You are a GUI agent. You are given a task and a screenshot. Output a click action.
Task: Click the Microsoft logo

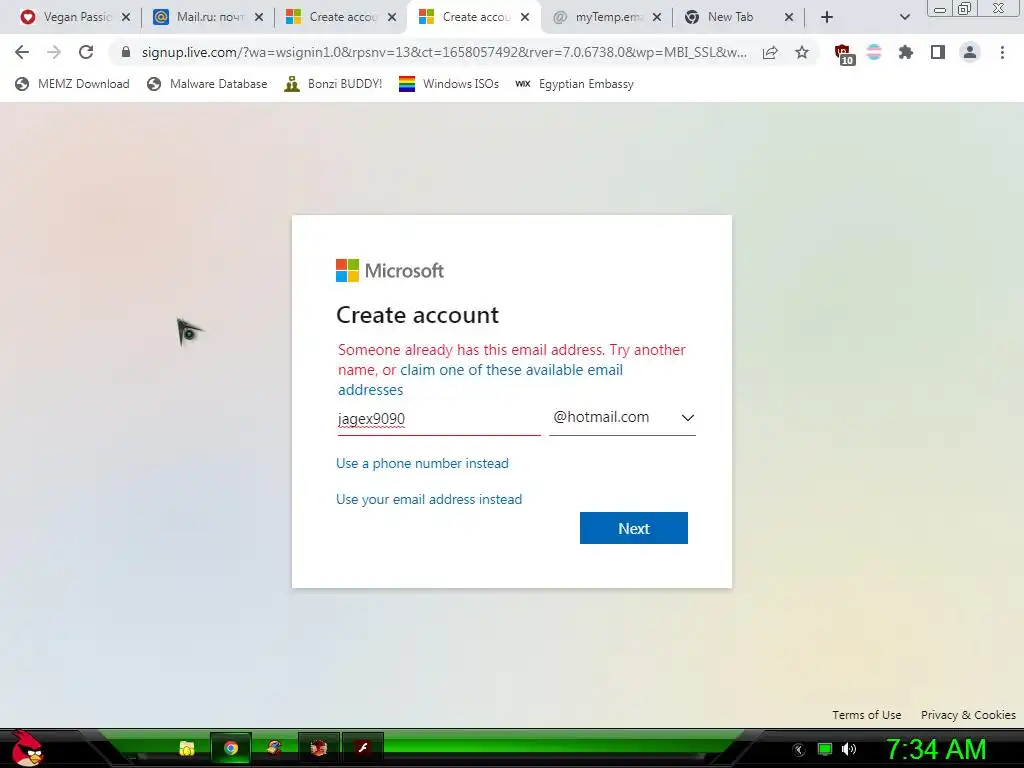click(390, 270)
